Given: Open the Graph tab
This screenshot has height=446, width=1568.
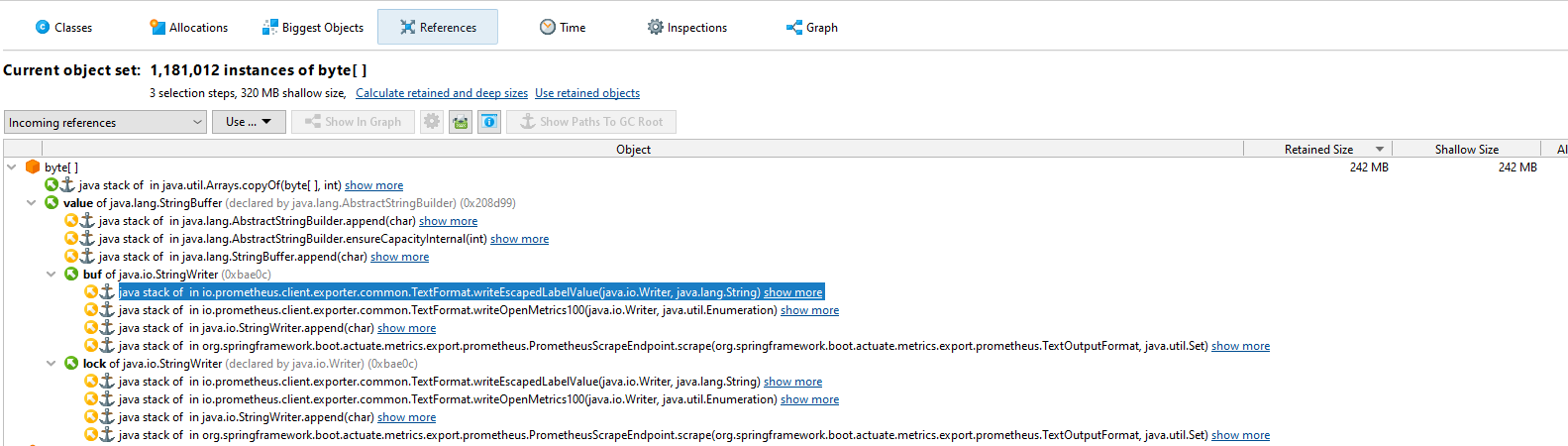Looking at the screenshot, I should (811, 28).
